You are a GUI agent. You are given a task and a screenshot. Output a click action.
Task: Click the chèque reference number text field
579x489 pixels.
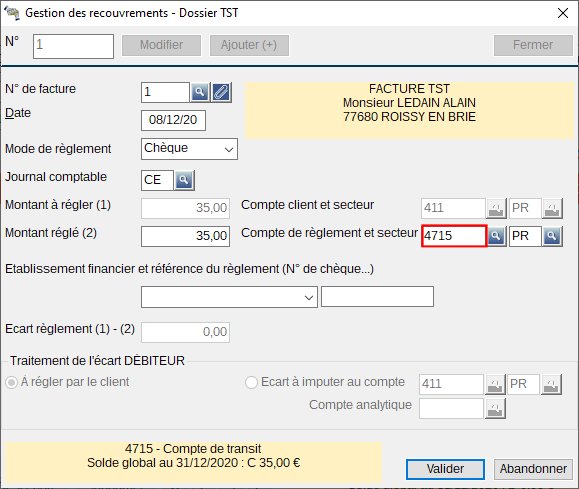[377, 297]
